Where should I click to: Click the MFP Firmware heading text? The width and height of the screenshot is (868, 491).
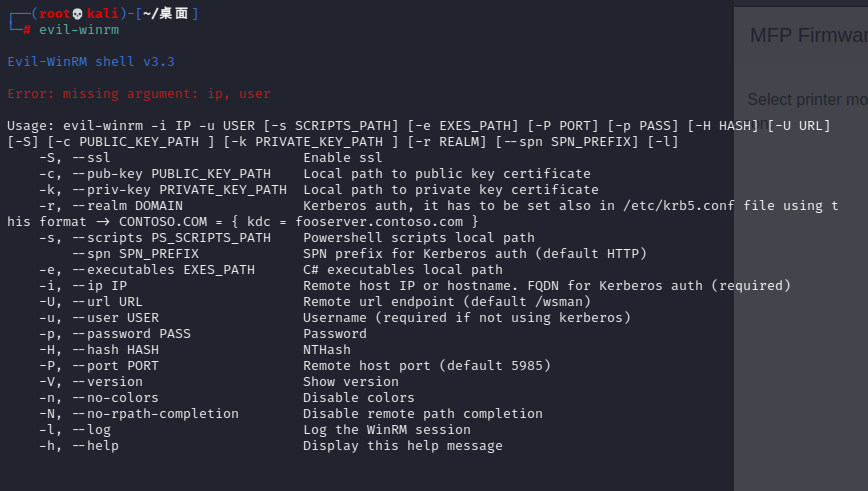[x=809, y=35]
